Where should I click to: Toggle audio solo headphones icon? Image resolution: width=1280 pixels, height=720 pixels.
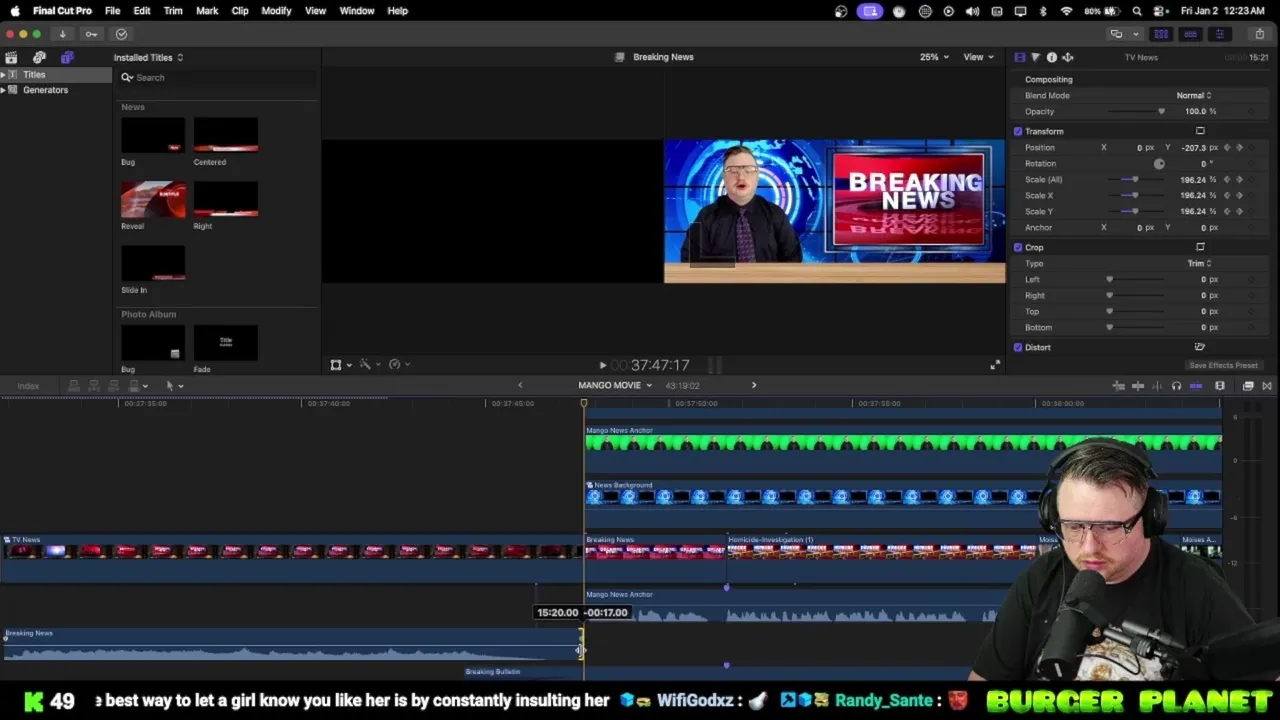tap(1176, 386)
